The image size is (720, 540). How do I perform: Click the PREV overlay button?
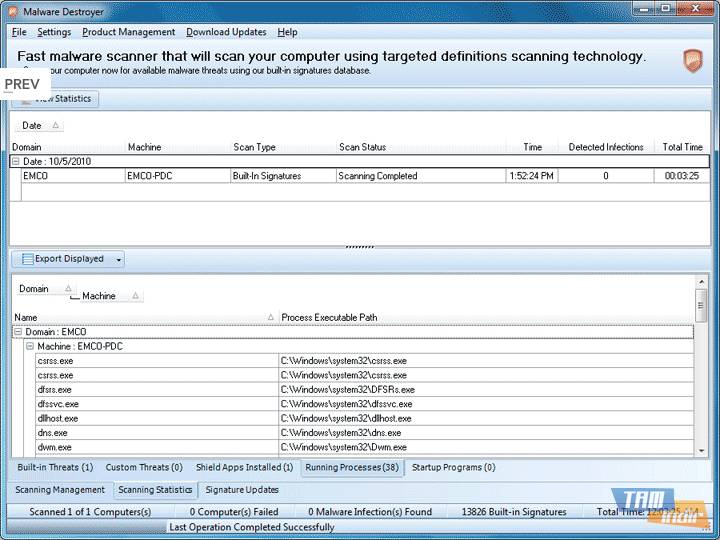coord(22,84)
